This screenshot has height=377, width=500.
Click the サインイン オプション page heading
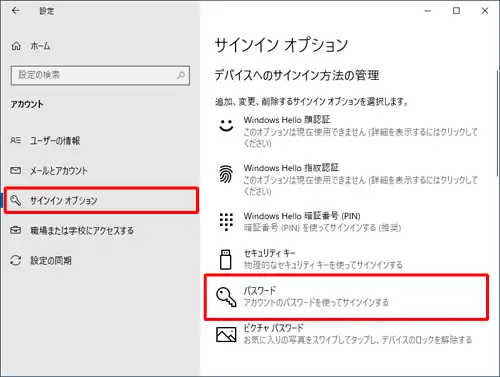[x=281, y=45]
